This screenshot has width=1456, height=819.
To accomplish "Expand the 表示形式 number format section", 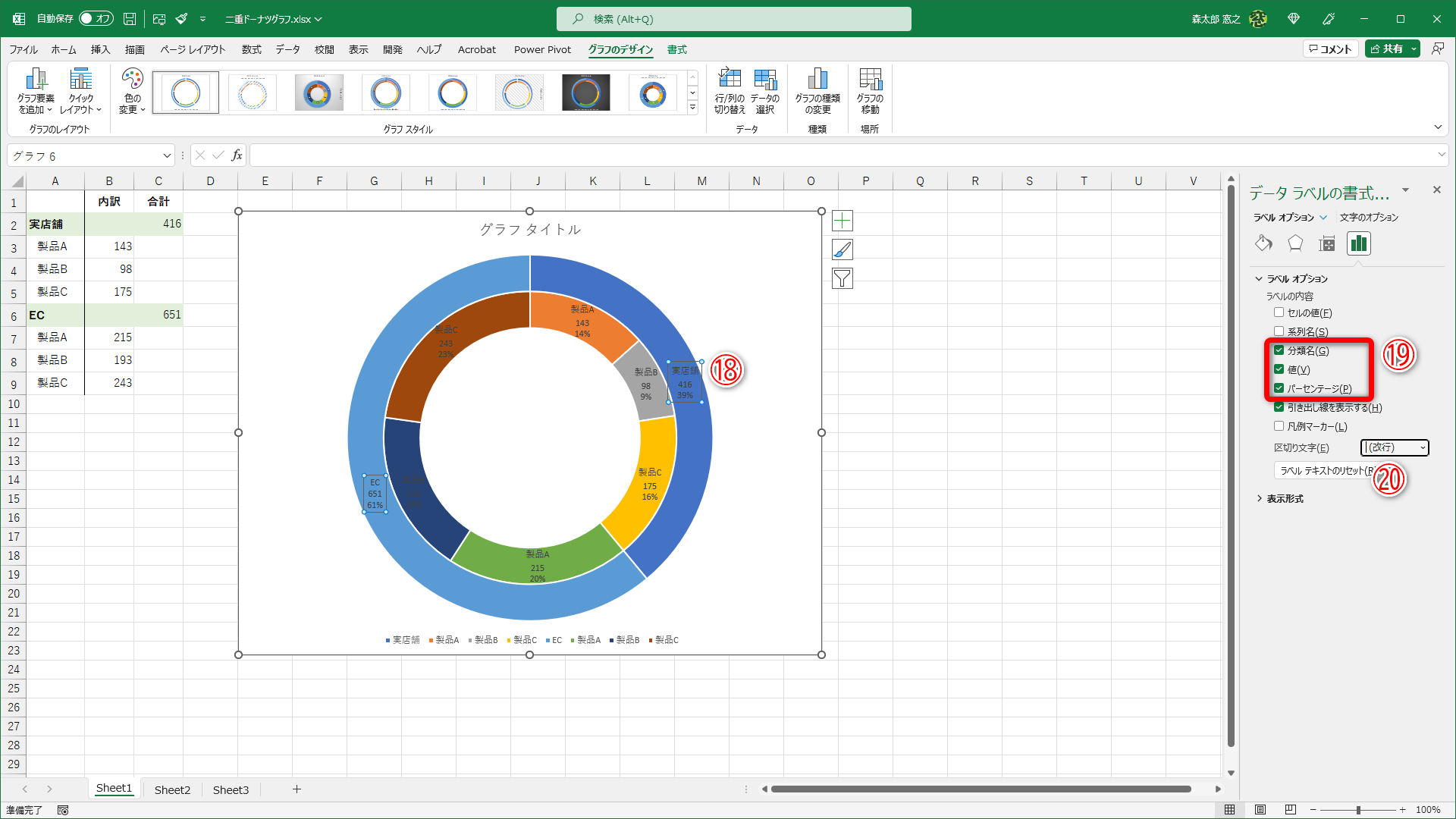I will point(1285,498).
